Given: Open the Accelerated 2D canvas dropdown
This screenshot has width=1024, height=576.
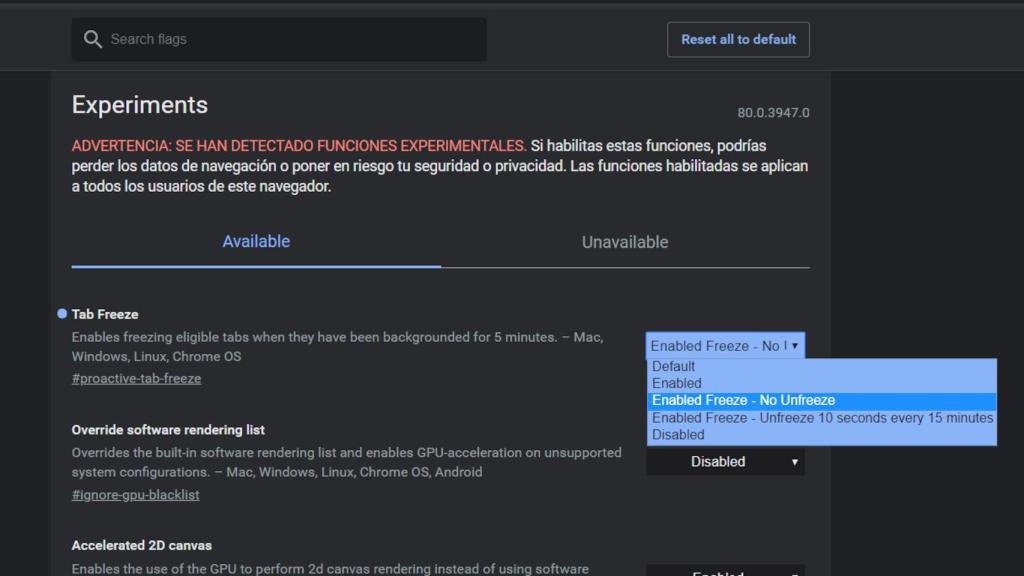Looking at the screenshot, I should coord(725,572).
